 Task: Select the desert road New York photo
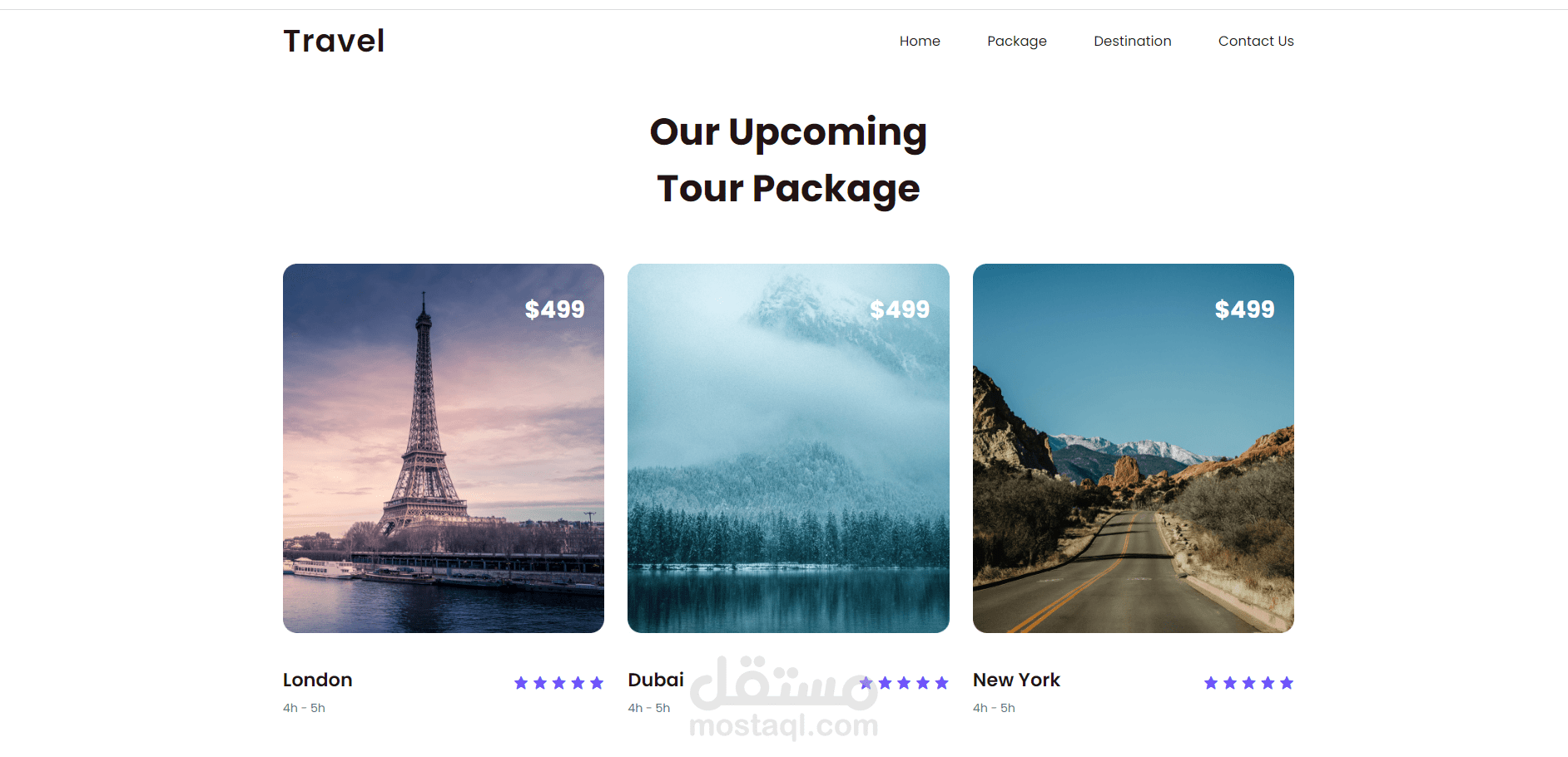click(x=1134, y=448)
